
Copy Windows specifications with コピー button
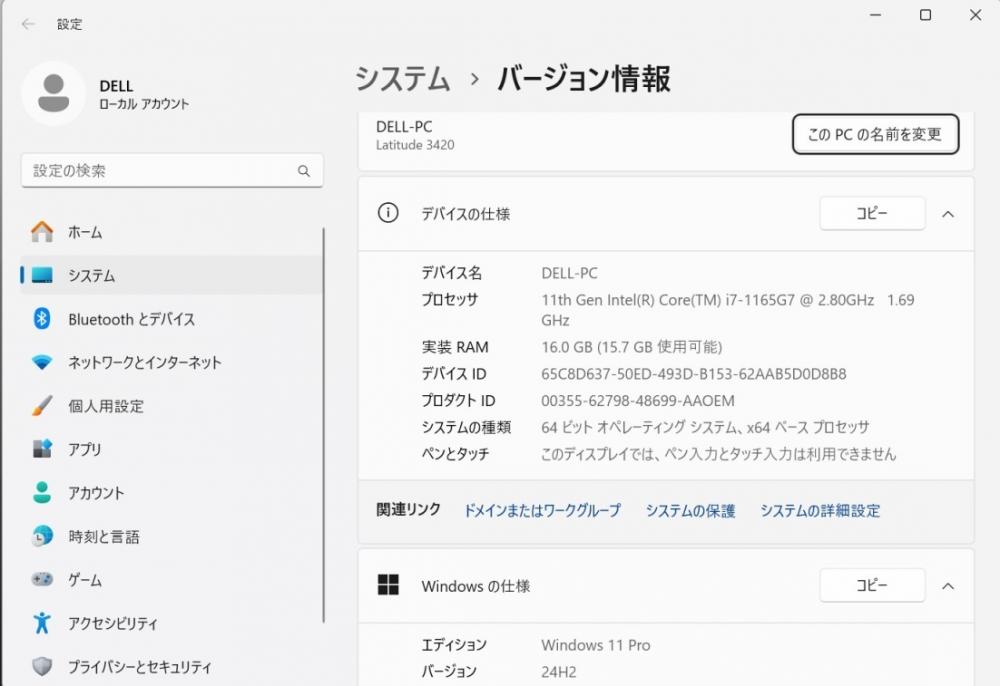[x=872, y=585]
